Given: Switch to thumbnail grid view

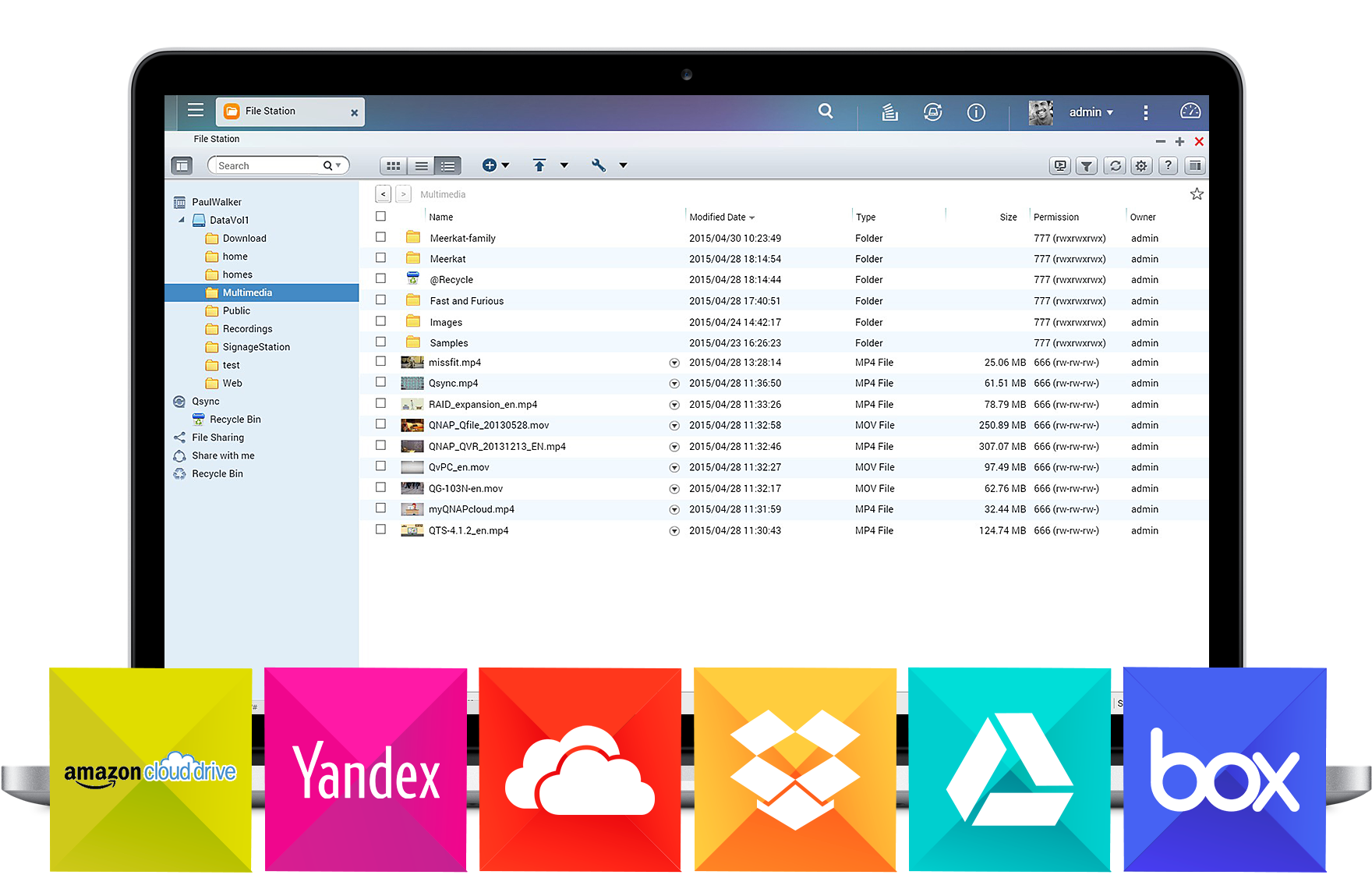Looking at the screenshot, I should pos(394,165).
